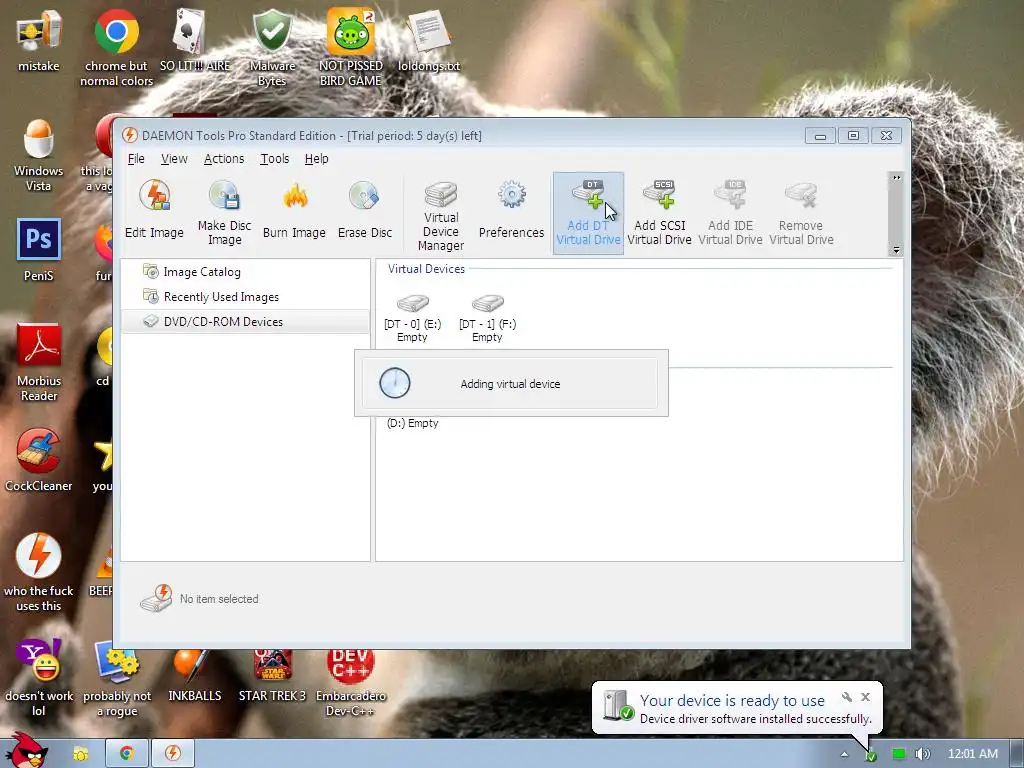Open the Help menu

click(316, 159)
